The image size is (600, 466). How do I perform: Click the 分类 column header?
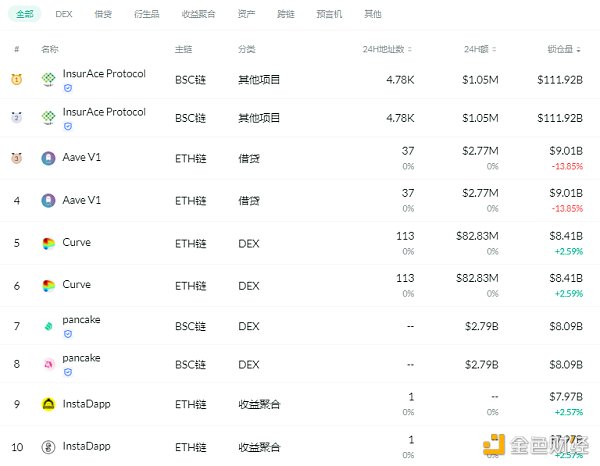[246, 49]
